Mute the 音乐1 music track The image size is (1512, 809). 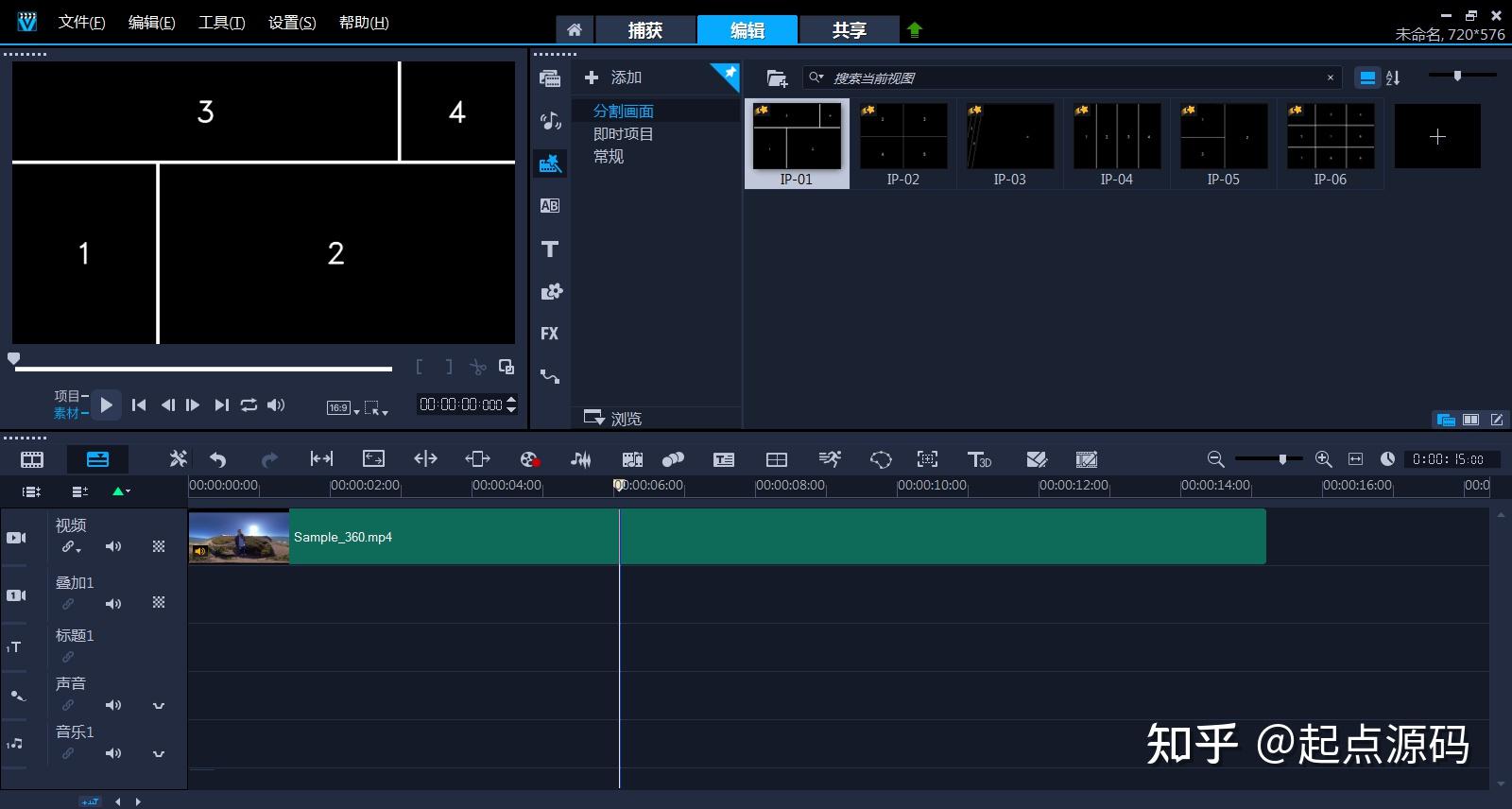tap(113, 753)
